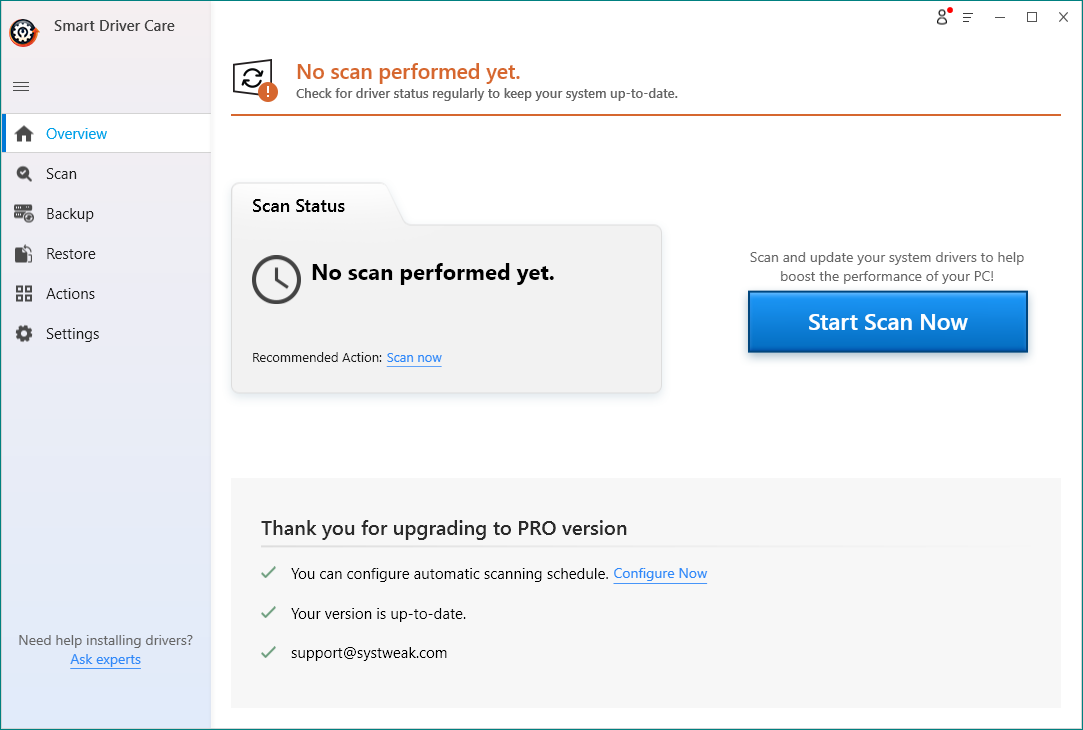This screenshot has width=1083, height=730.
Task: Open the title bar options menu
Action: [x=968, y=17]
